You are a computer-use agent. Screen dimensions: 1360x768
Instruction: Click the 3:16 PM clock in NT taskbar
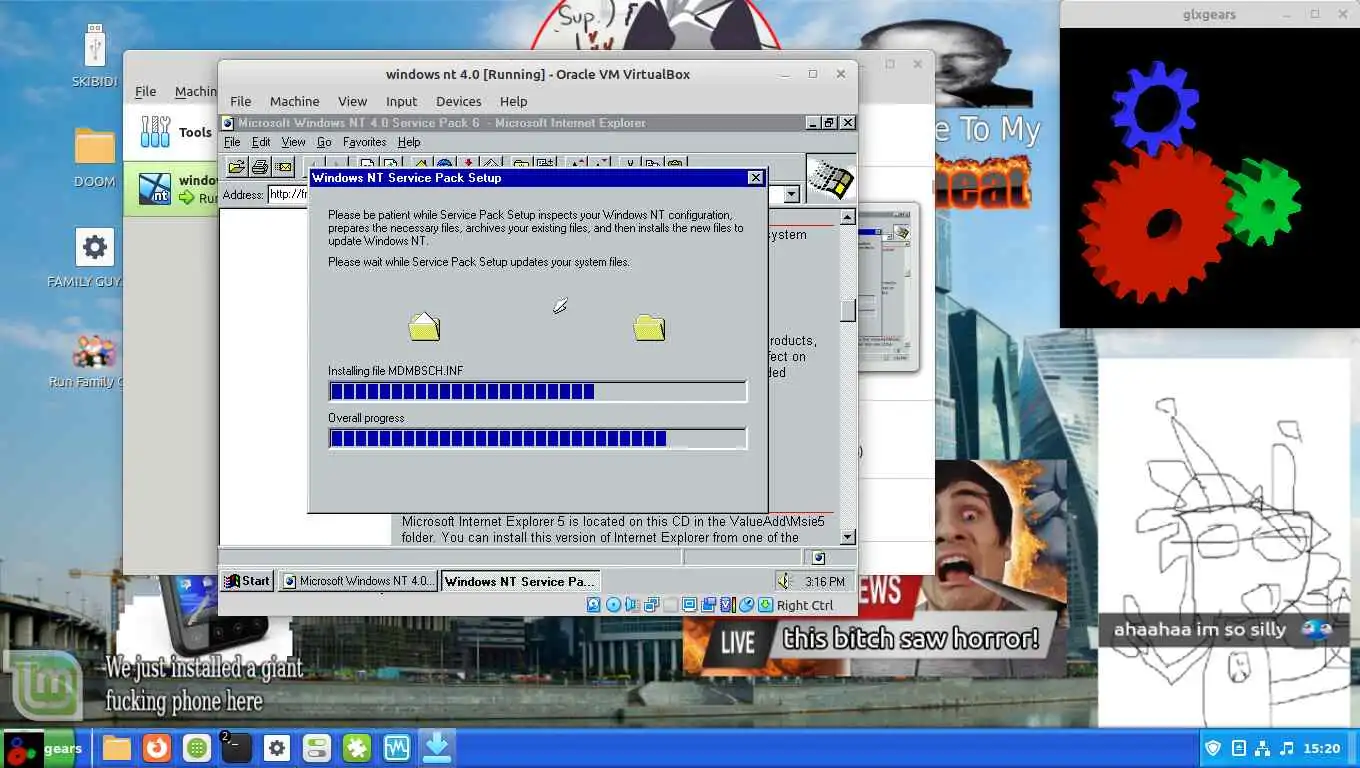tap(825, 581)
